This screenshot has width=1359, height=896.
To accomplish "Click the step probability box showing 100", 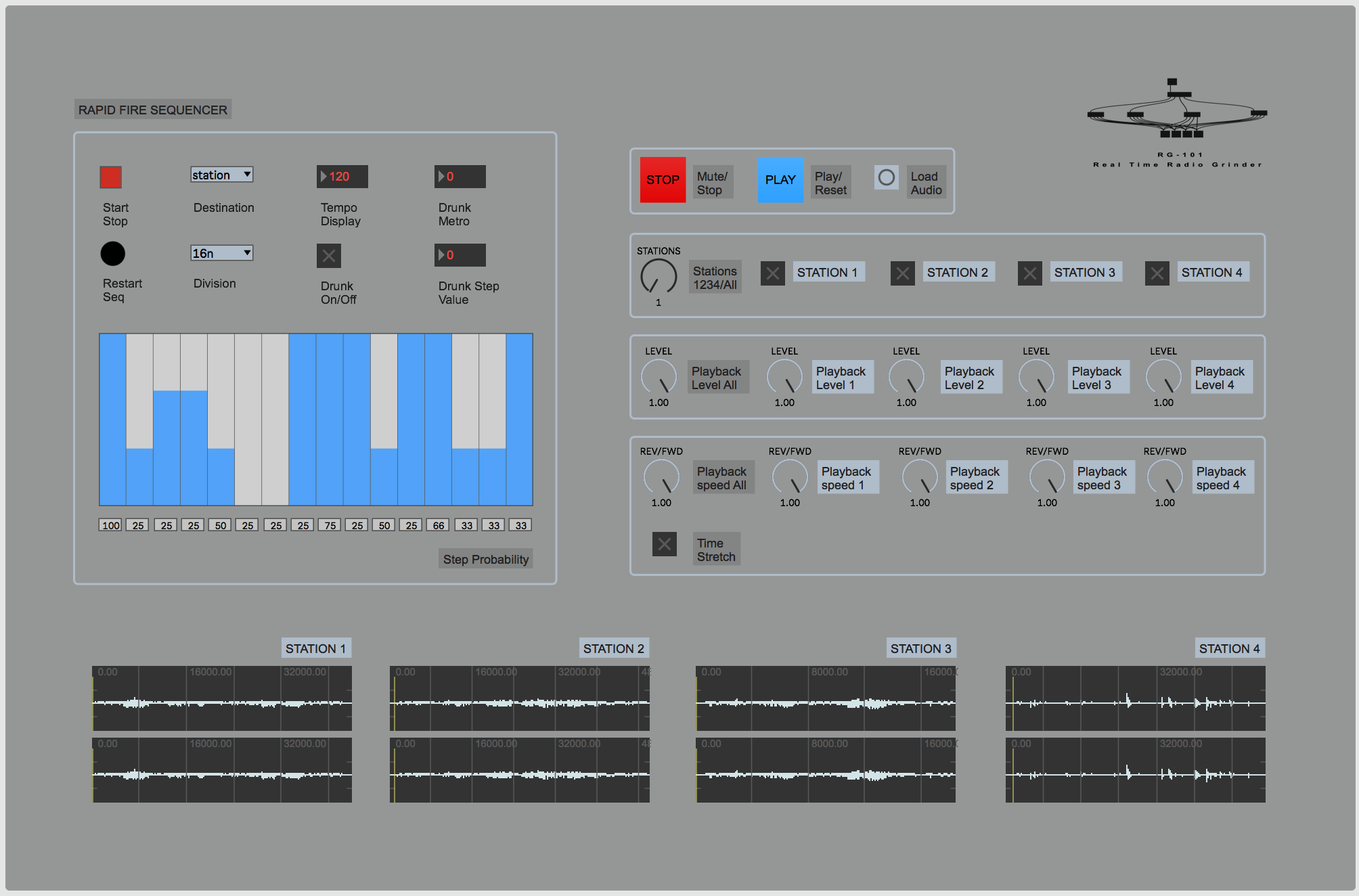I will coord(110,525).
